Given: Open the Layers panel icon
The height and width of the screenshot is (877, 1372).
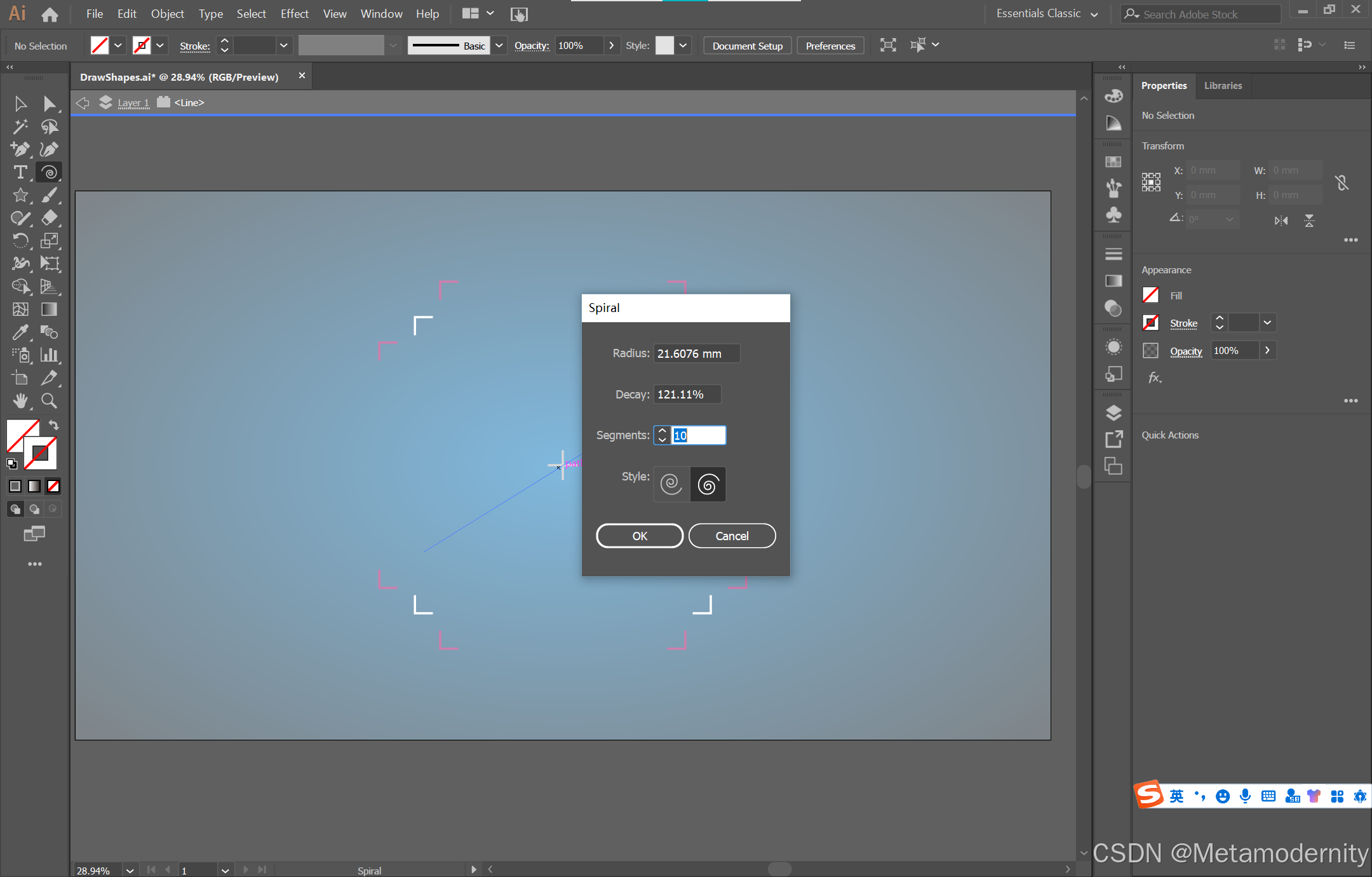Looking at the screenshot, I should pyautogui.click(x=1113, y=412).
